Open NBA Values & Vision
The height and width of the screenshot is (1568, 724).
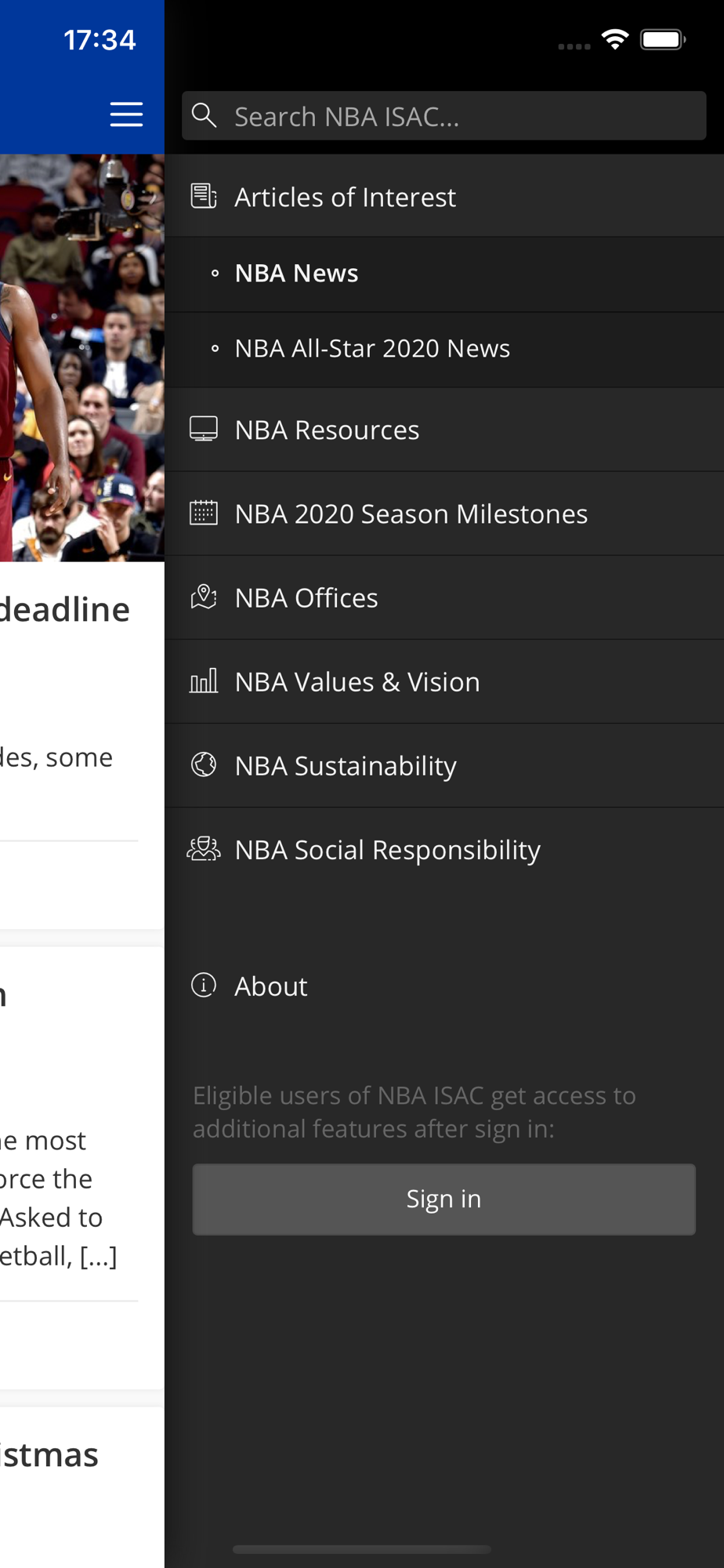[x=444, y=681]
